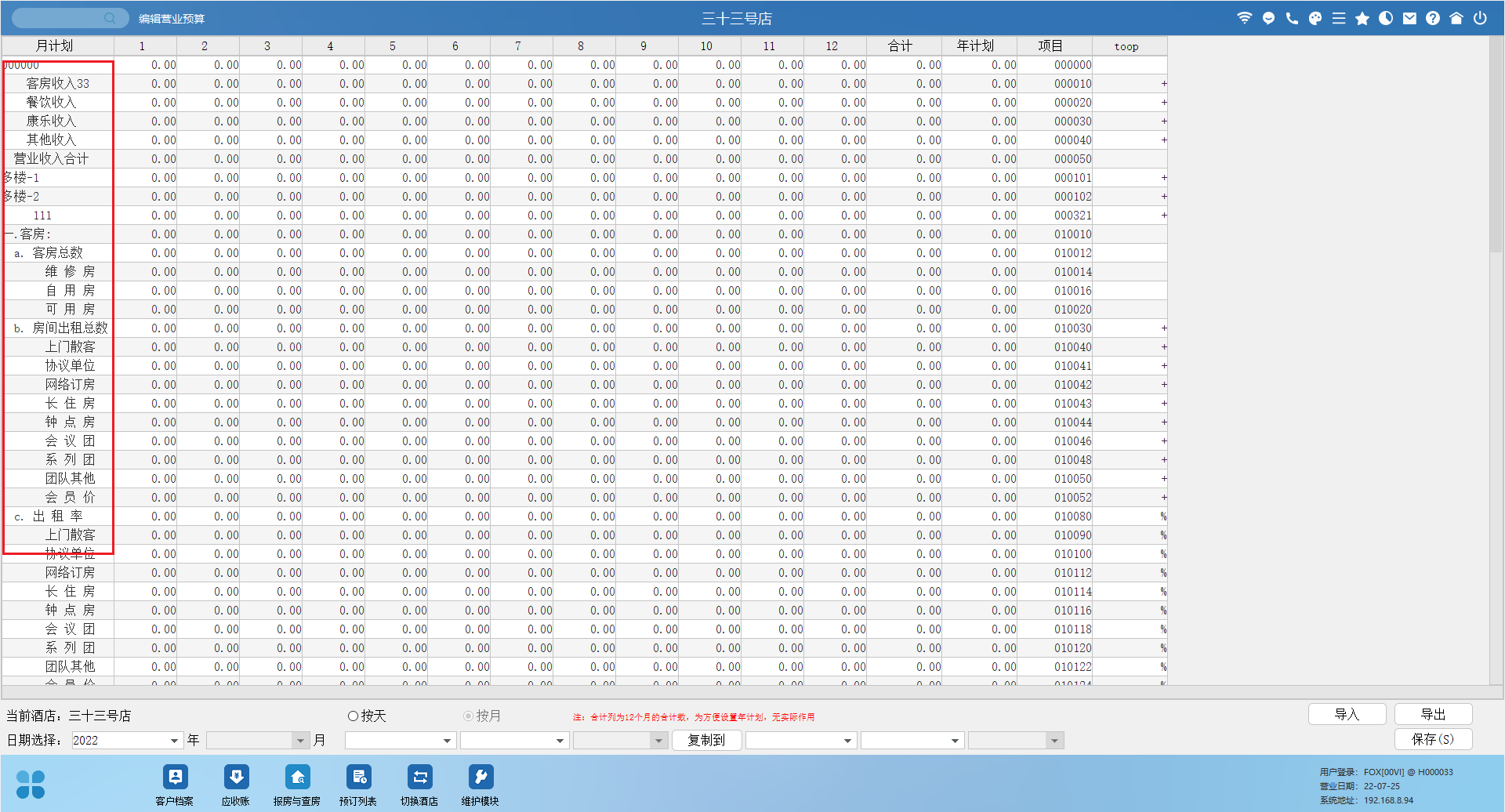Open the greyed combo box below 导入
Viewport: 1505px width, 812px height.
click(x=1016, y=741)
